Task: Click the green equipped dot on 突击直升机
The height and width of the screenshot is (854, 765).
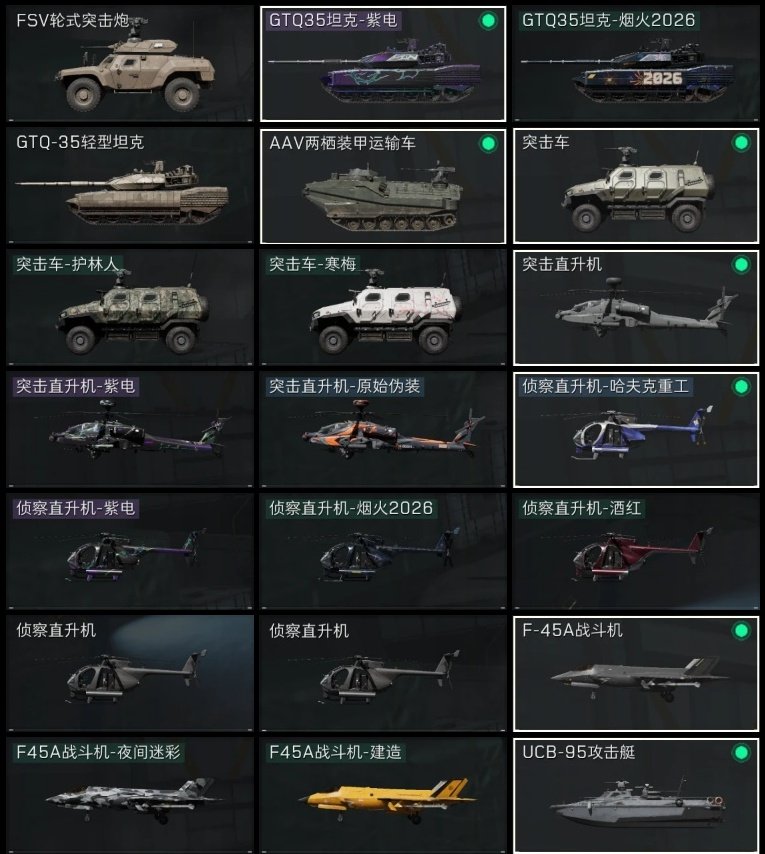Action: click(x=741, y=265)
